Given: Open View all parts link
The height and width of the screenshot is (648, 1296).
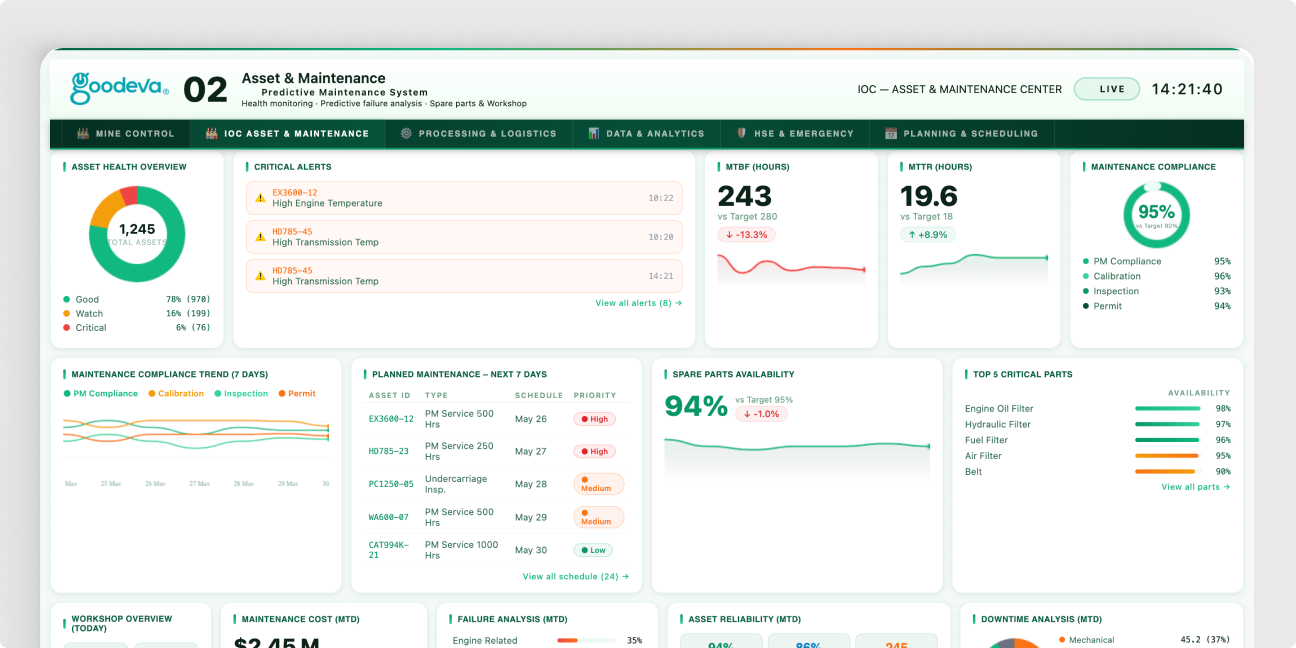Looking at the screenshot, I should coord(1195,487).
